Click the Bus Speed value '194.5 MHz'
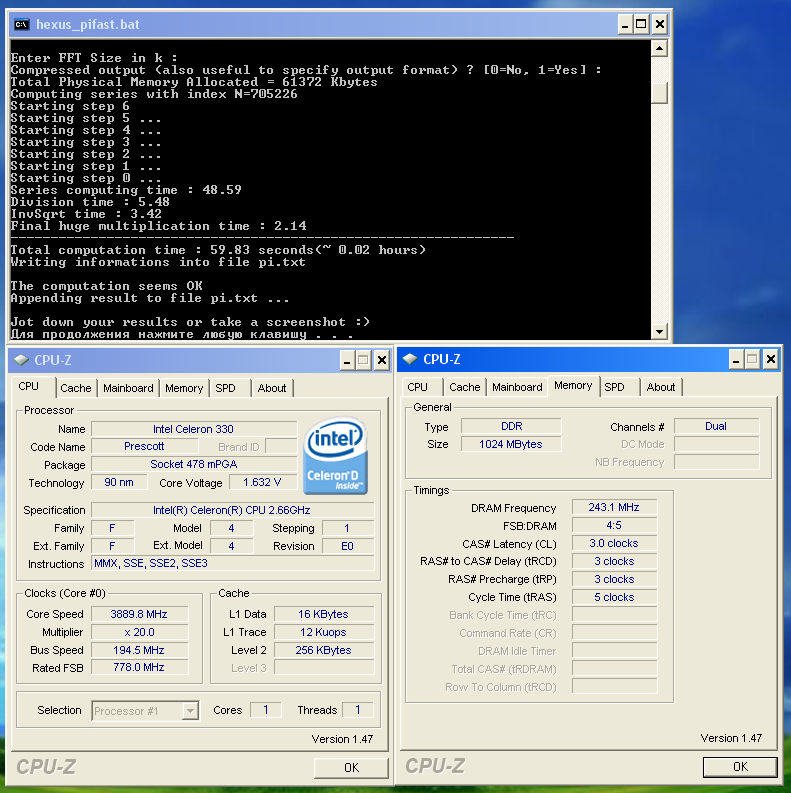791x793 pixels. tap(139, 650)
